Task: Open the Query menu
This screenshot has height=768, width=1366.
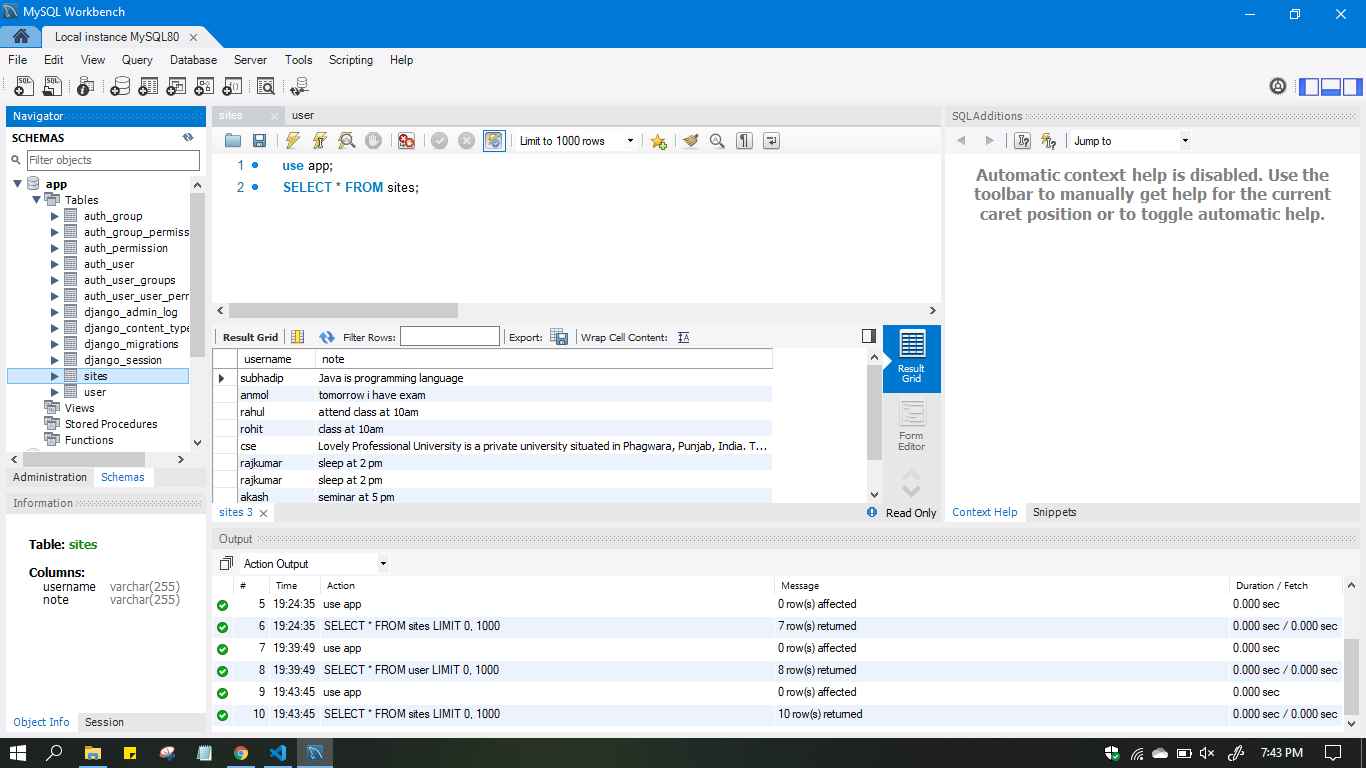Action: [x=137, y=60]
